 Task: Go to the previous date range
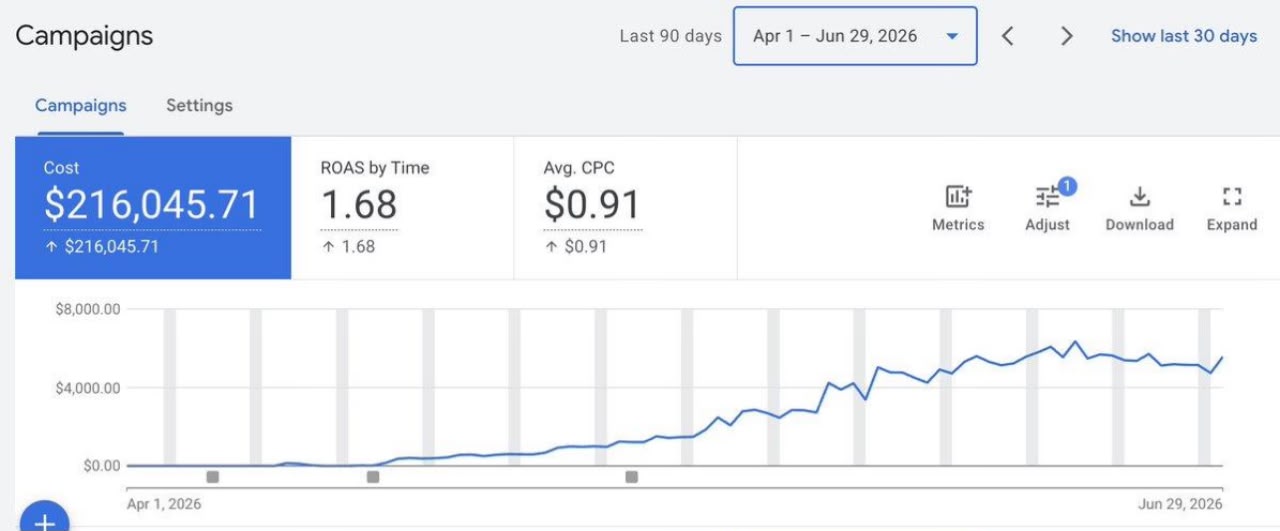1008,36
